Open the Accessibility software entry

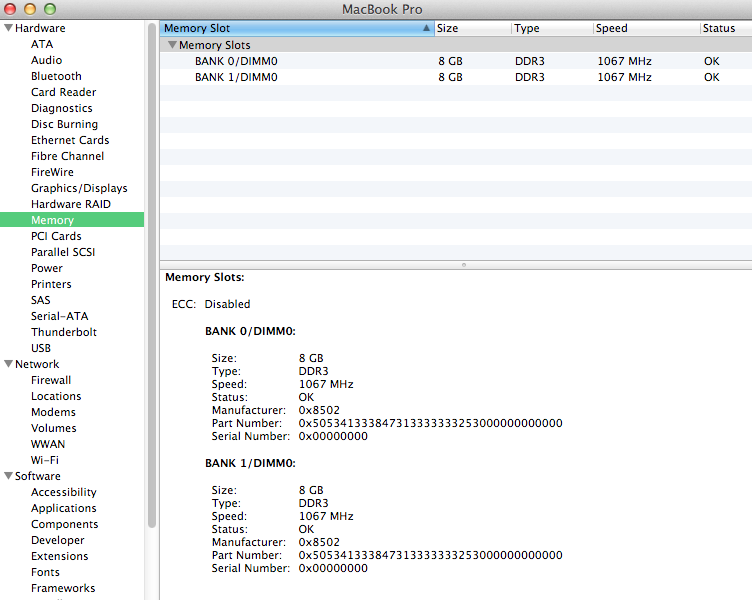coord(64,492)
